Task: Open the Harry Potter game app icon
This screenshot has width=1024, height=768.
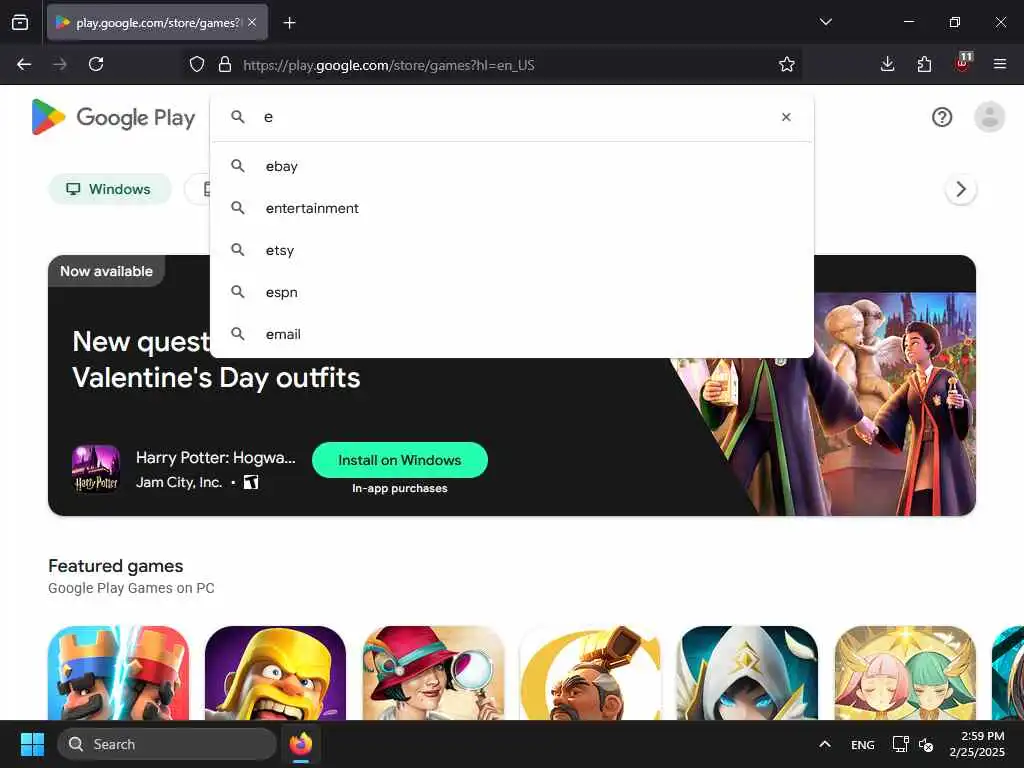Action: pyautogui.click(x=96, y=469)
